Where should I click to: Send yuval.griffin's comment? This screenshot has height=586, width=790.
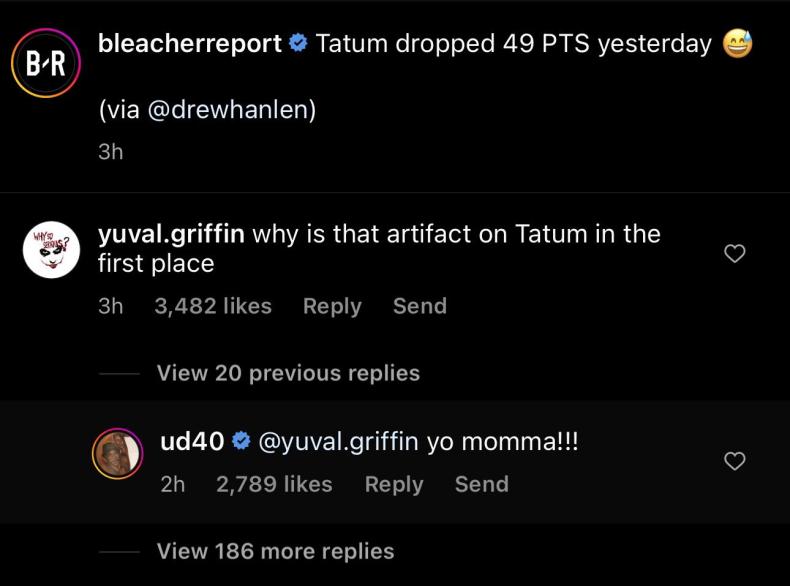pyautogui.click(x=419, y=306)
